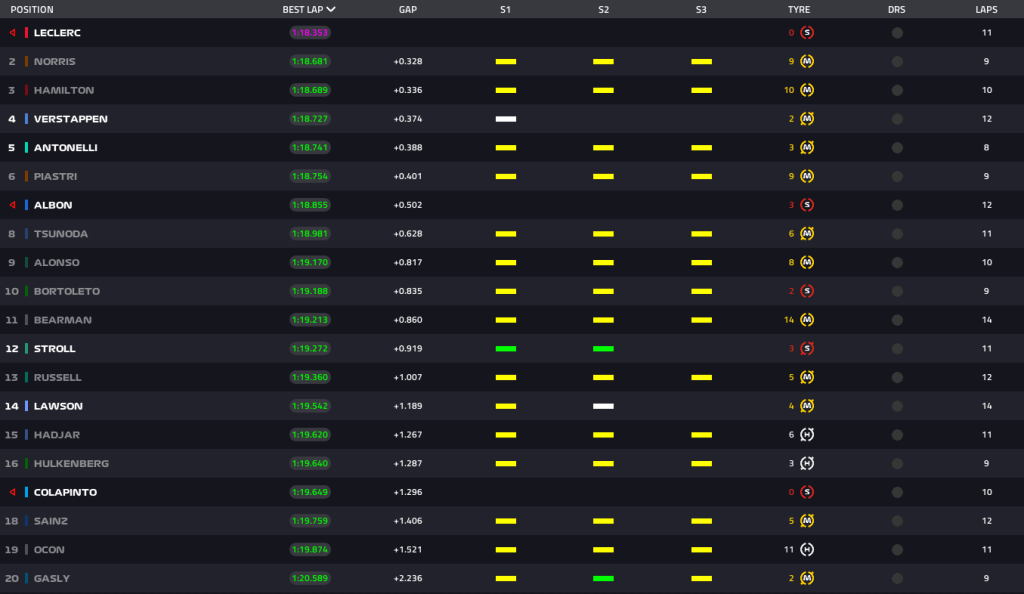Click Tsunoda's medium tyre icon

pos(807,234)
